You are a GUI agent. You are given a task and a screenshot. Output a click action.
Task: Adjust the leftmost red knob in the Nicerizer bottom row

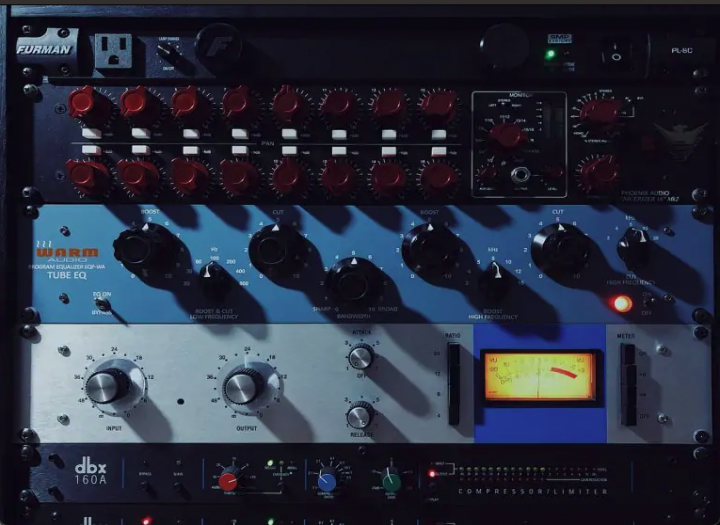pyautogui.click(x=85, y=177)
